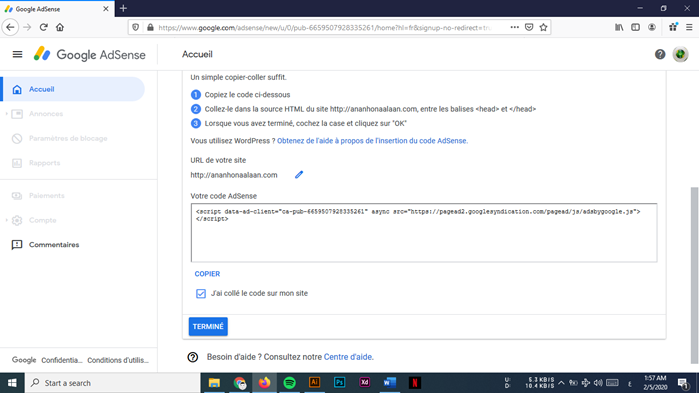Show hidden system tray icons
699x393 pixels.
click(x=561, y=383)
